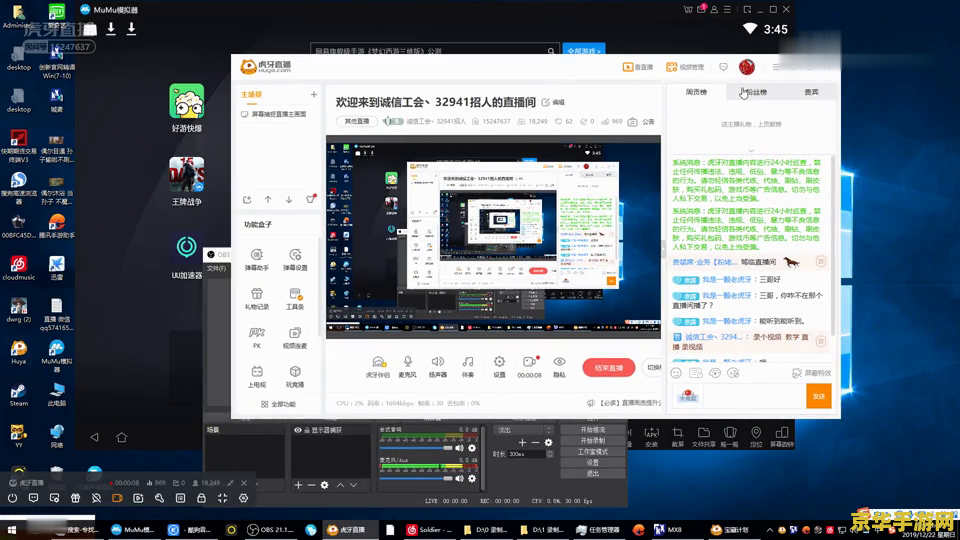This screenshot has height=540, width=960.
Task: Expand the 全部功能 all functions list
Action: tap(278, 404)
